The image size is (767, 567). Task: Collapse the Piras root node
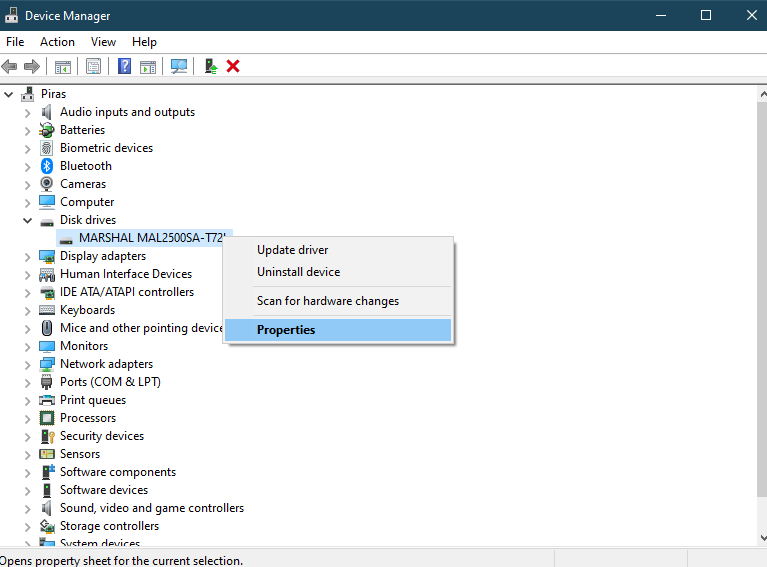point(9,94)
